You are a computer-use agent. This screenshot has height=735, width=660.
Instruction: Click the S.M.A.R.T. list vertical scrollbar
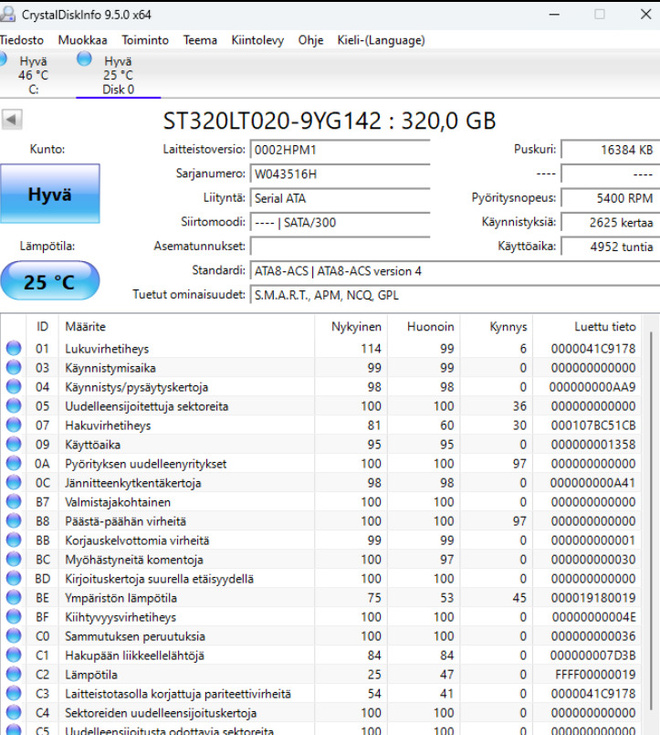pos(651,520)
